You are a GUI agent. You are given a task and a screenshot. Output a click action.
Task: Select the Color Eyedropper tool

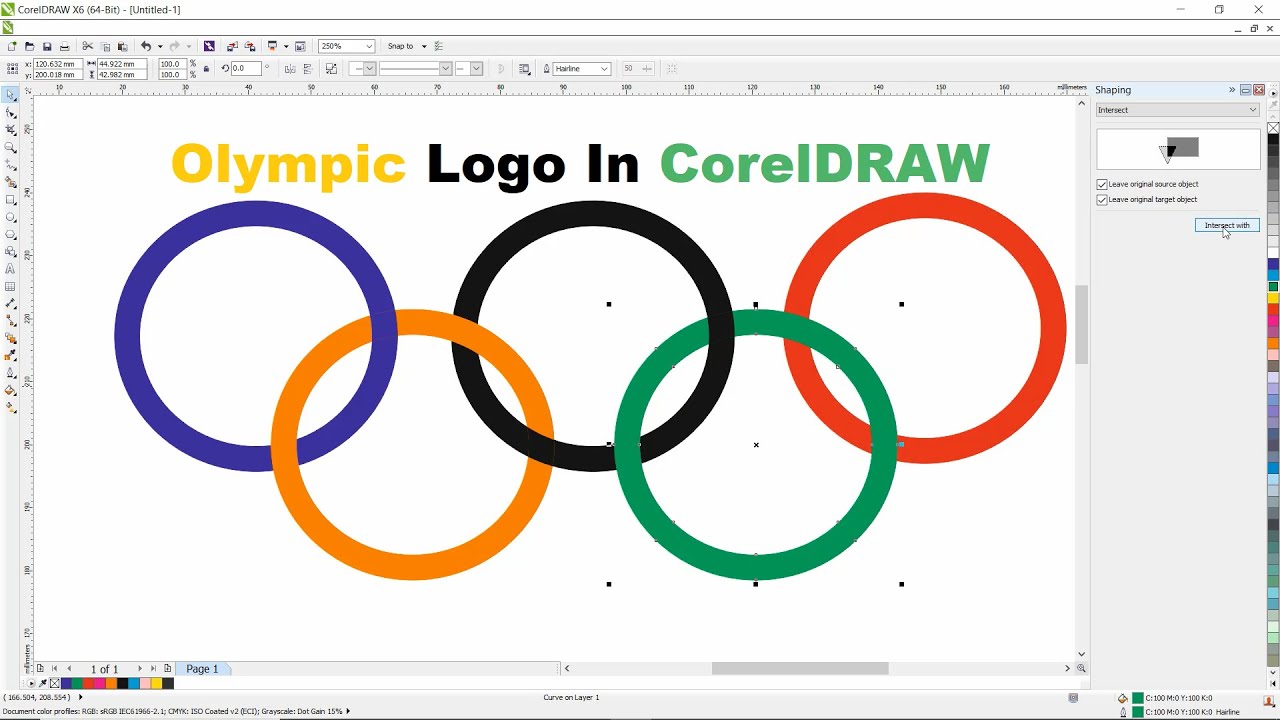pyautogui.click(x=10, y=355)
